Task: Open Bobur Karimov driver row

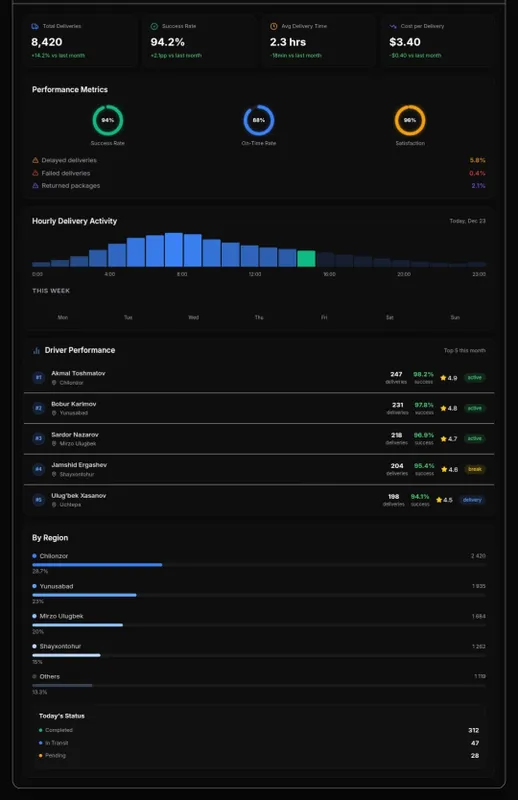Action: [259, 408]
